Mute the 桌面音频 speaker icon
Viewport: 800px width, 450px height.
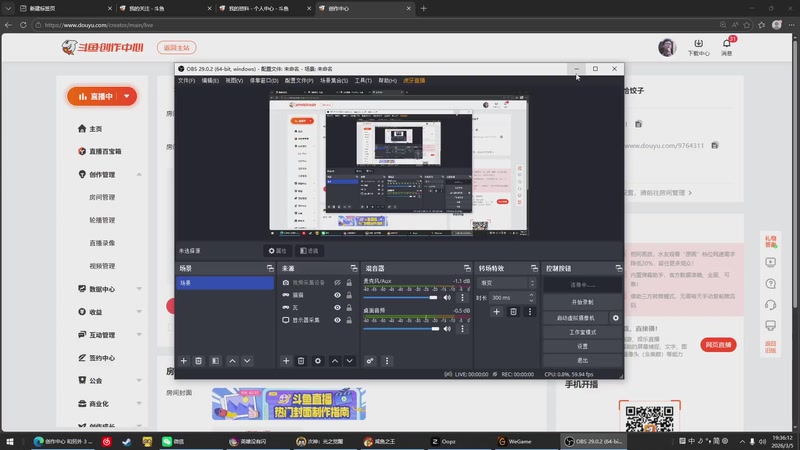[447, 329]
